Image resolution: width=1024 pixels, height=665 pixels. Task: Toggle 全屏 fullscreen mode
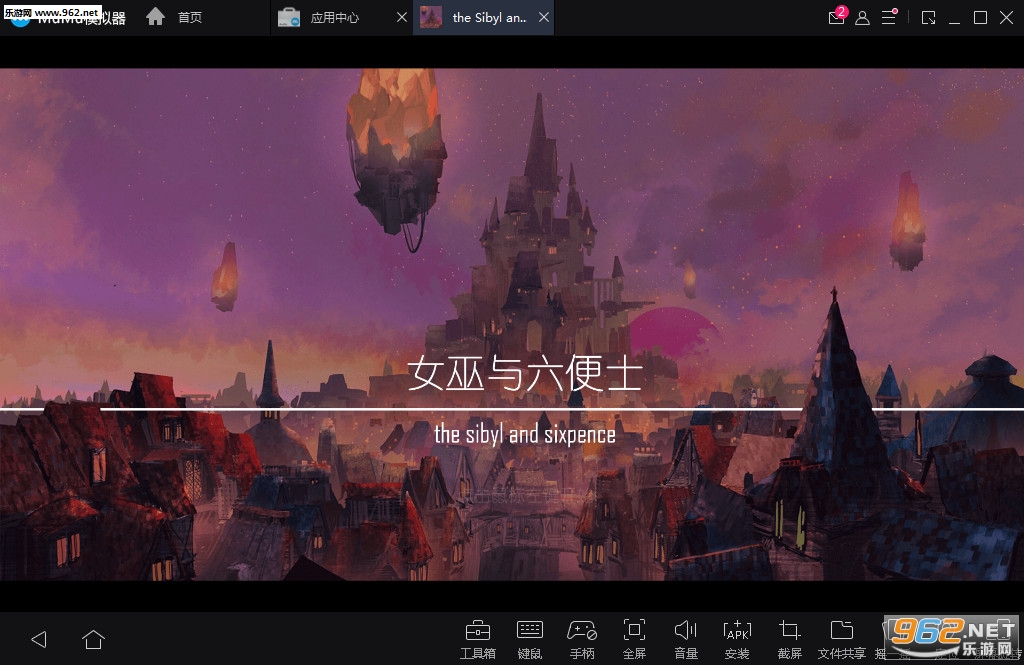point(634,640)
